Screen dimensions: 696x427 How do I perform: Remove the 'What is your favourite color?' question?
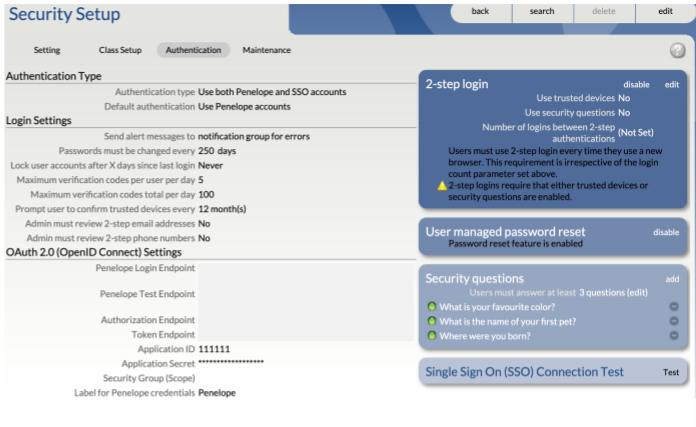pyautogui.click(x=674, y=307)
